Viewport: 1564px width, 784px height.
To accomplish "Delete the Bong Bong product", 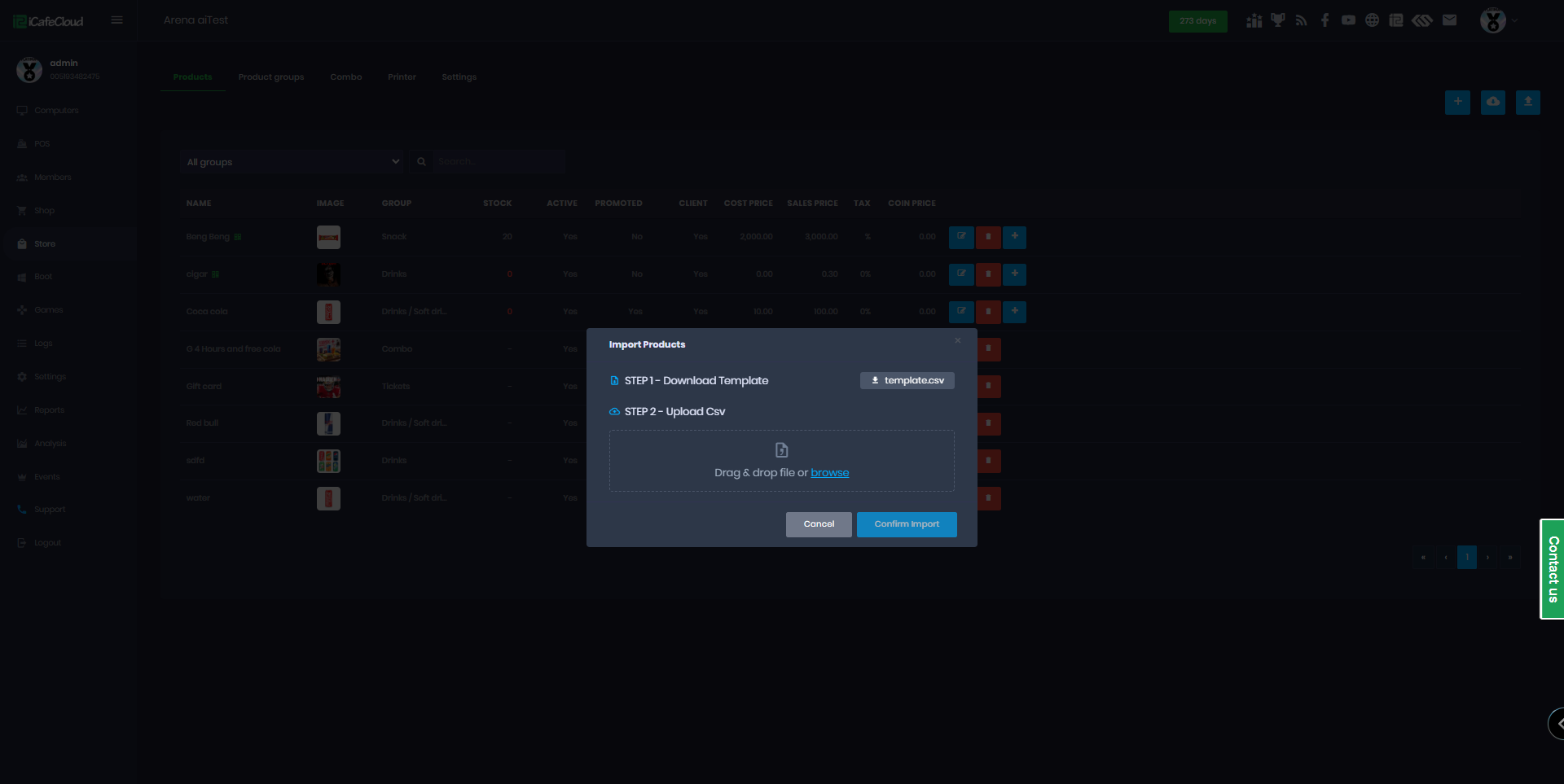I will pos(988,237).
